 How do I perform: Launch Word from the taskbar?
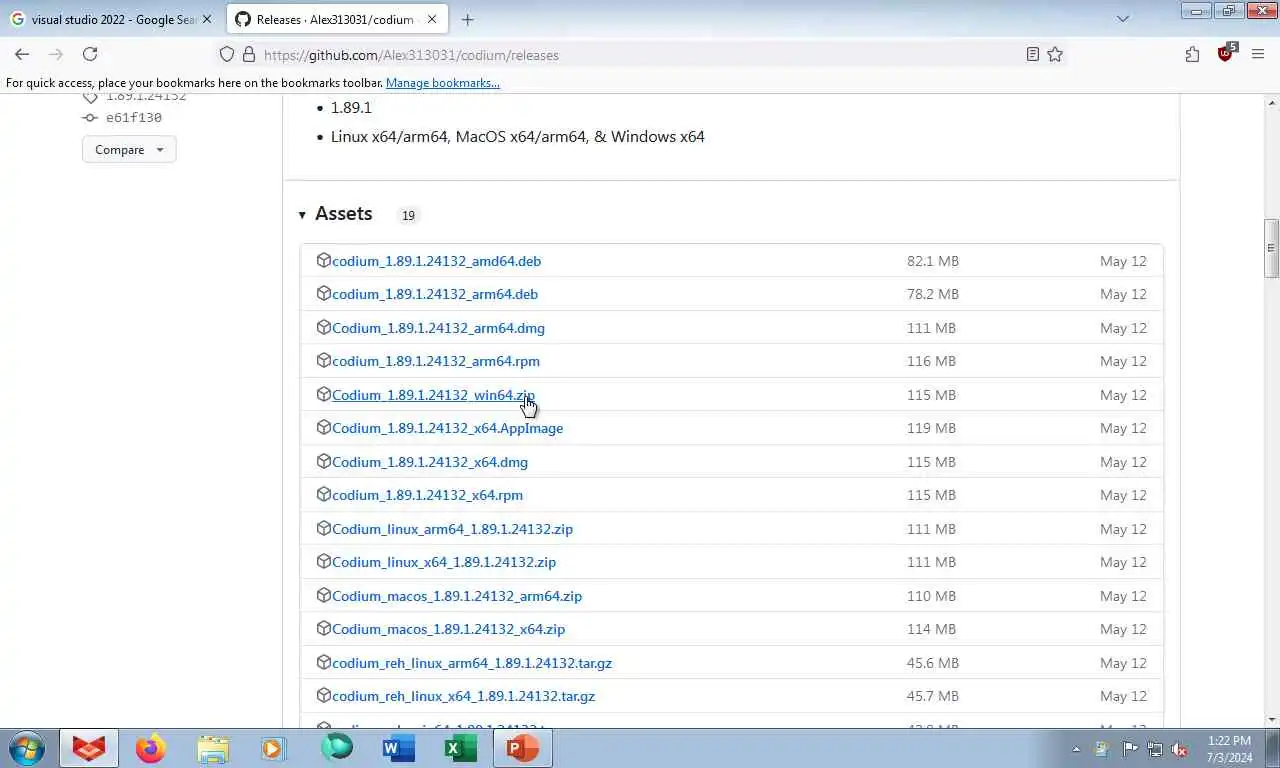click(x=398, y=748)
